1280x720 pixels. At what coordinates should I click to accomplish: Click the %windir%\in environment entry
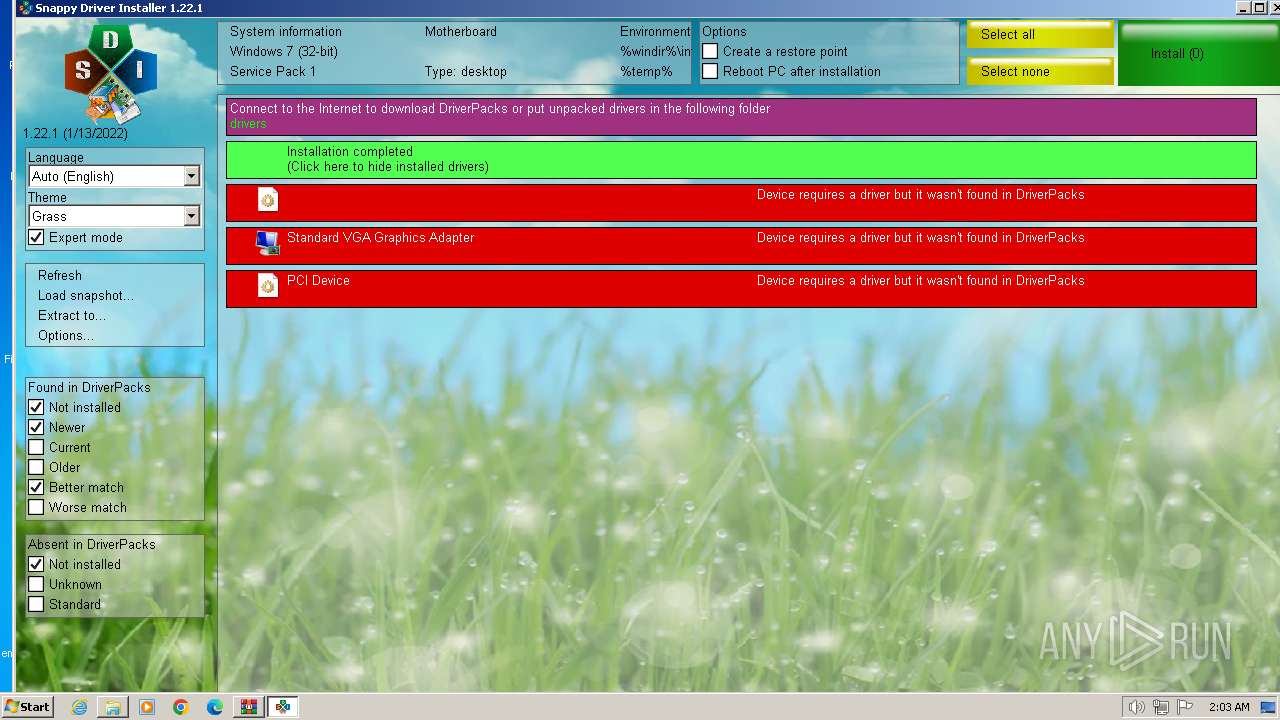[655, 51]
